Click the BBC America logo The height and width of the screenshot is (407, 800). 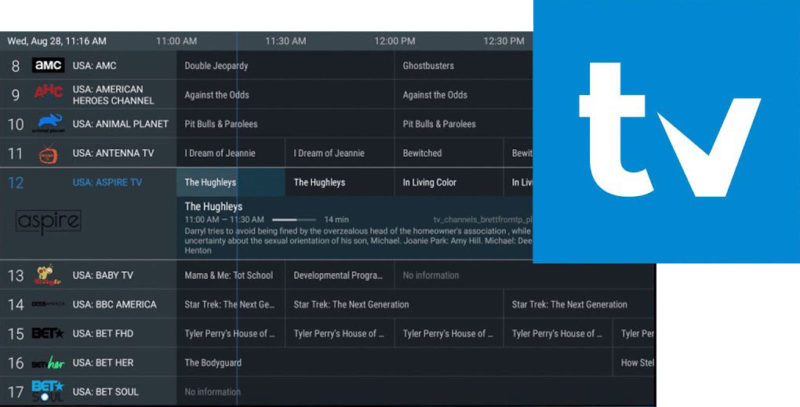(x=48, y=304)
